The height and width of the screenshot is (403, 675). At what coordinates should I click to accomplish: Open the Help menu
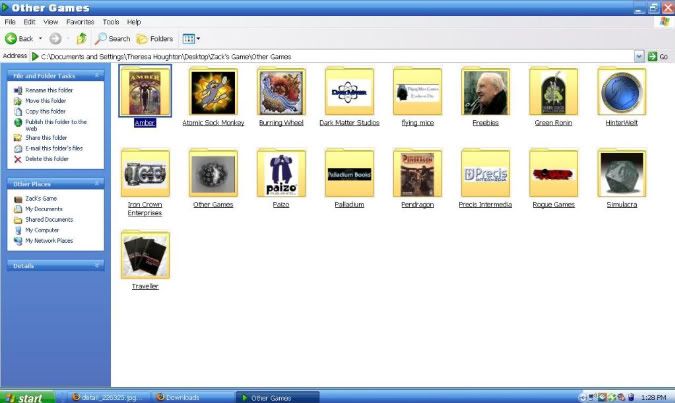[x=134, y=22]
